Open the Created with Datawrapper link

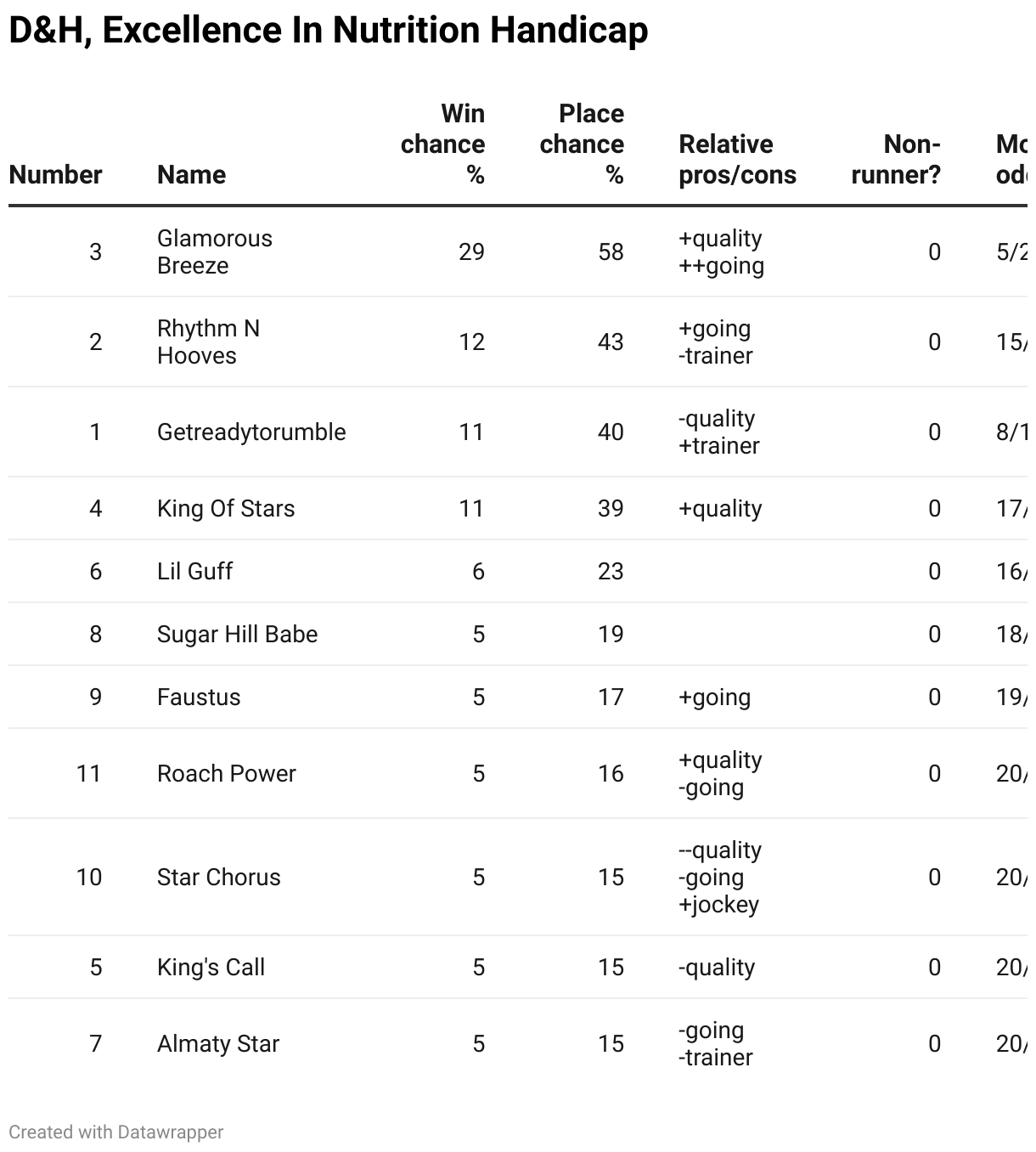coord(116,1132)
